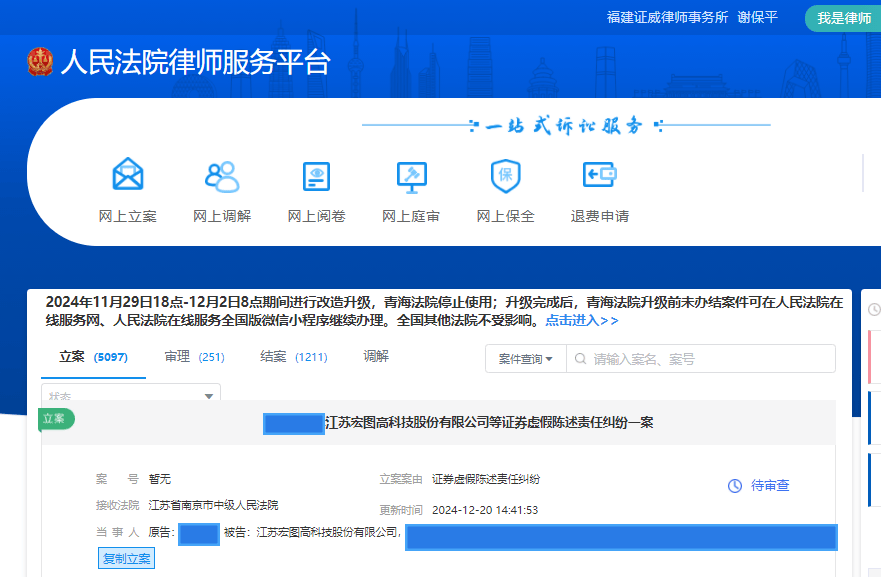
Task: Switch to the 结案 (1211) tab
Action: pos(294,357)
